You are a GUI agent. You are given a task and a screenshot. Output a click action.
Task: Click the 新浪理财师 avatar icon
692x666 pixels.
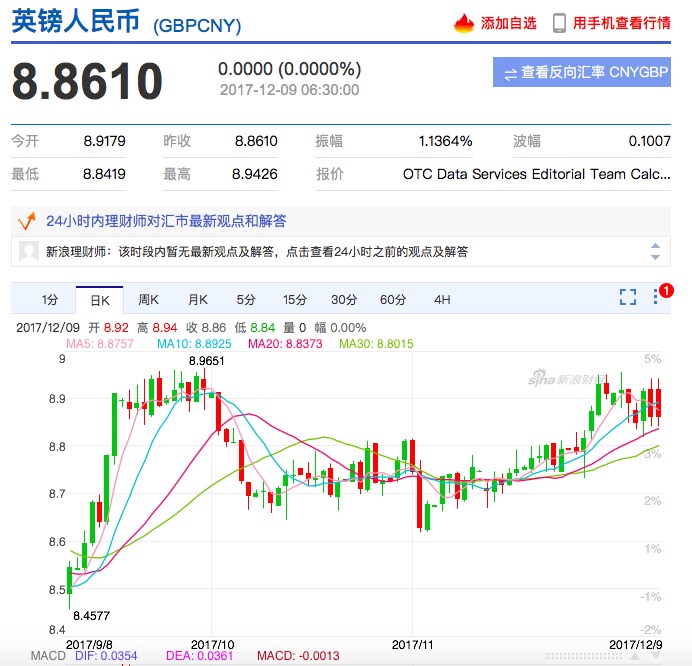click(30, 251)
